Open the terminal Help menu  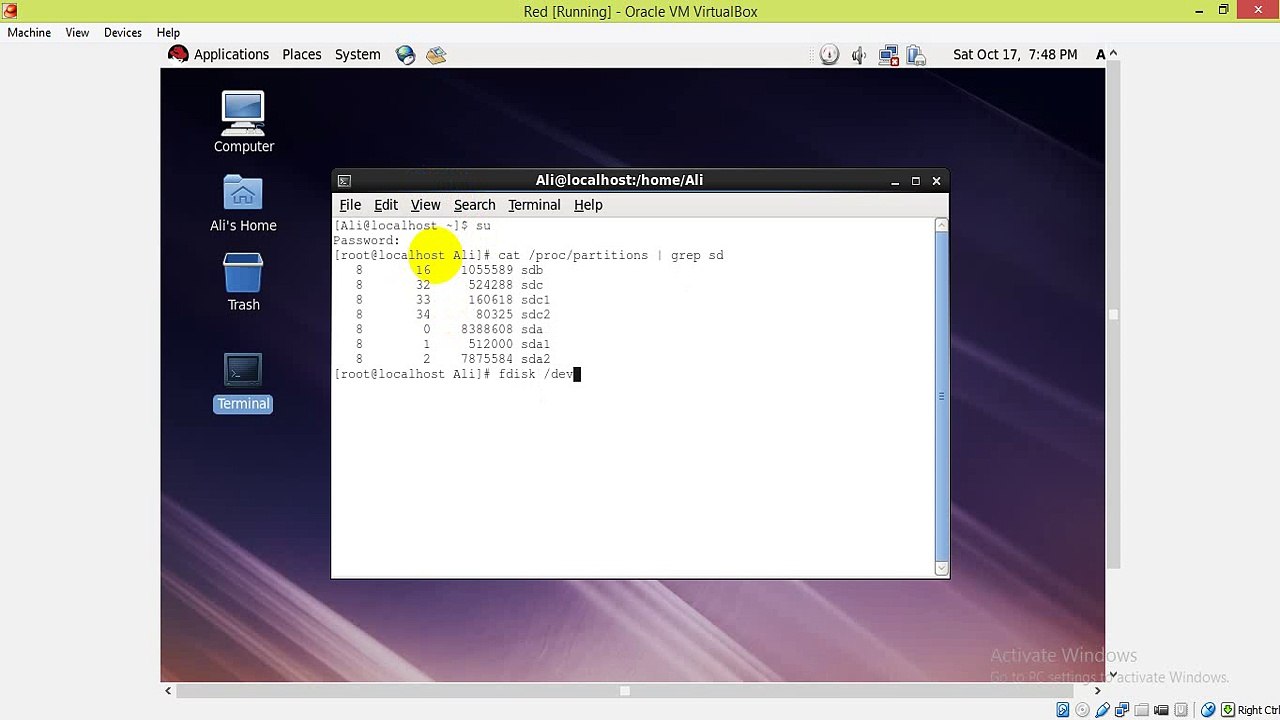tap(588, 205)
